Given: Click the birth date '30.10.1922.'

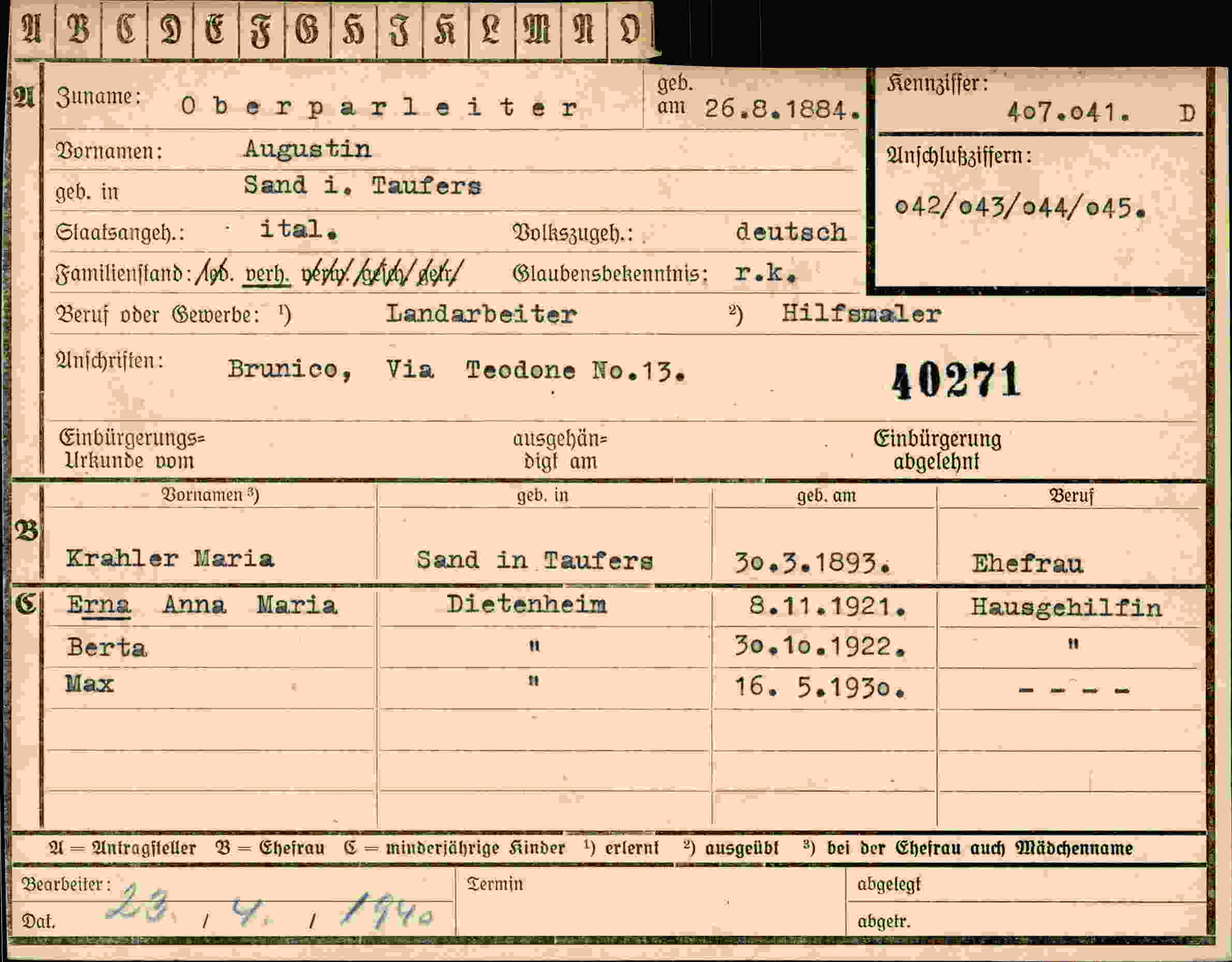Looking at the screenshot, I should pos(819,646).
